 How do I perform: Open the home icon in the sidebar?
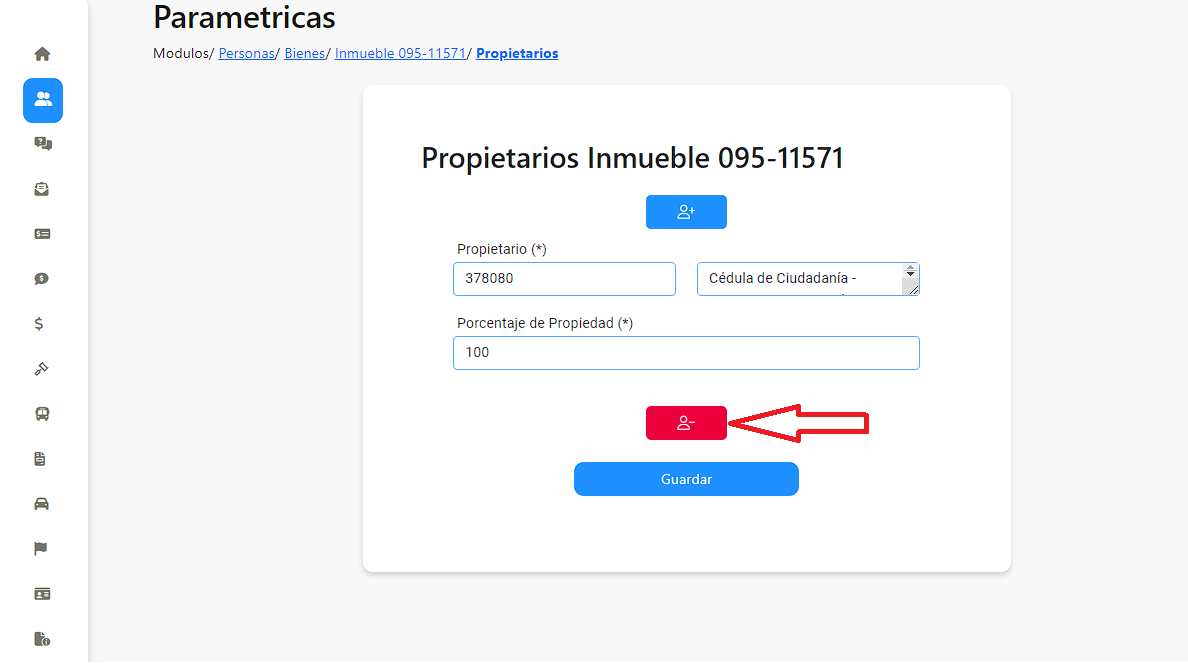coord(42,55)
